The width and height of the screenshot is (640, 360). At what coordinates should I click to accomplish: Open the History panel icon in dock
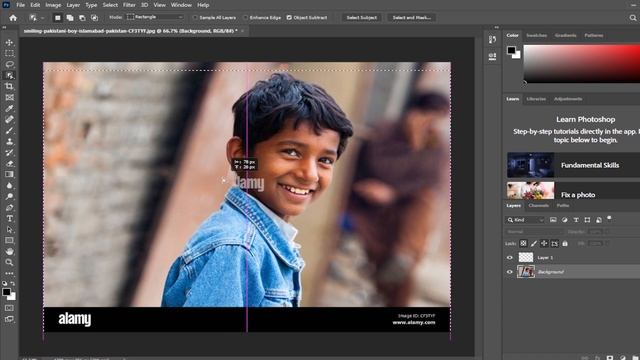[x=492, y=40]
